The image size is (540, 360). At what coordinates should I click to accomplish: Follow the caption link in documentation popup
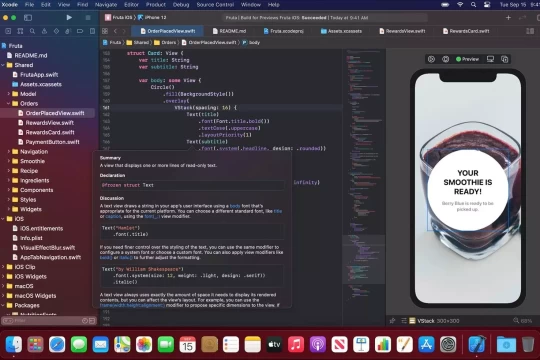coord(113,216)
